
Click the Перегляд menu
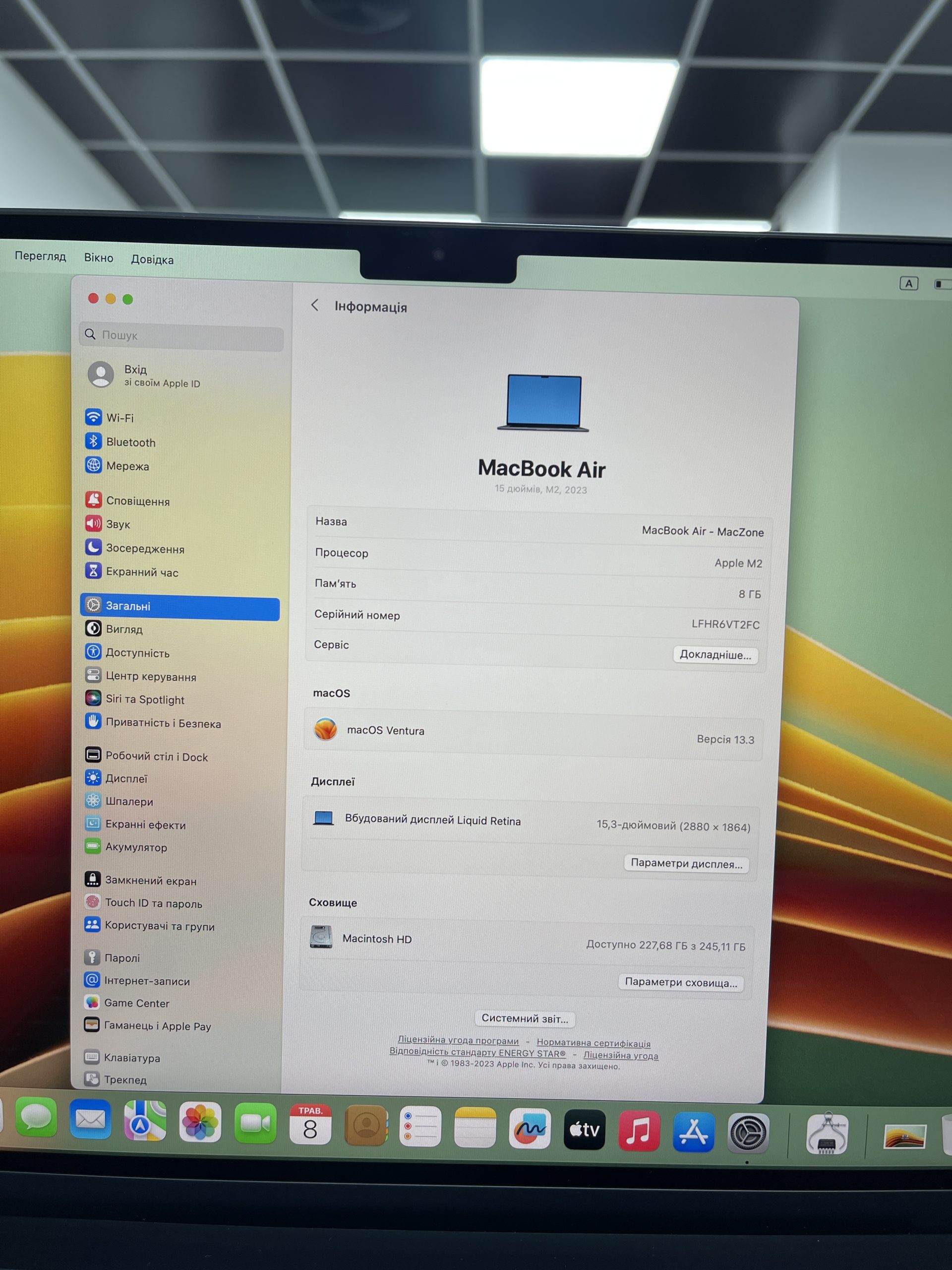pyautogui.click(x=40, y=256)
